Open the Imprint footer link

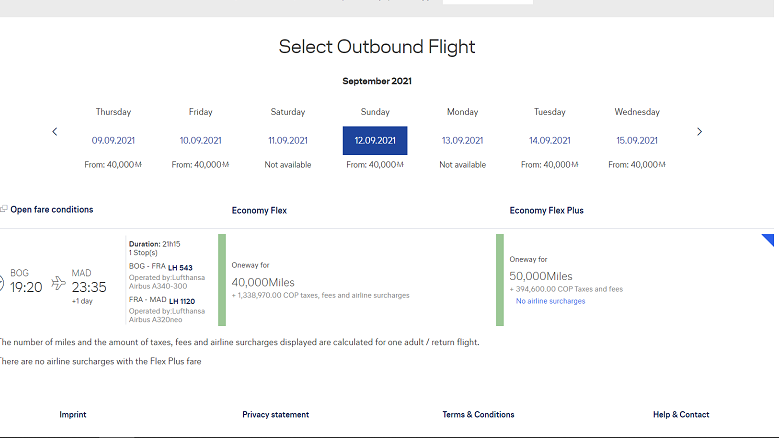tap(73, 414)
